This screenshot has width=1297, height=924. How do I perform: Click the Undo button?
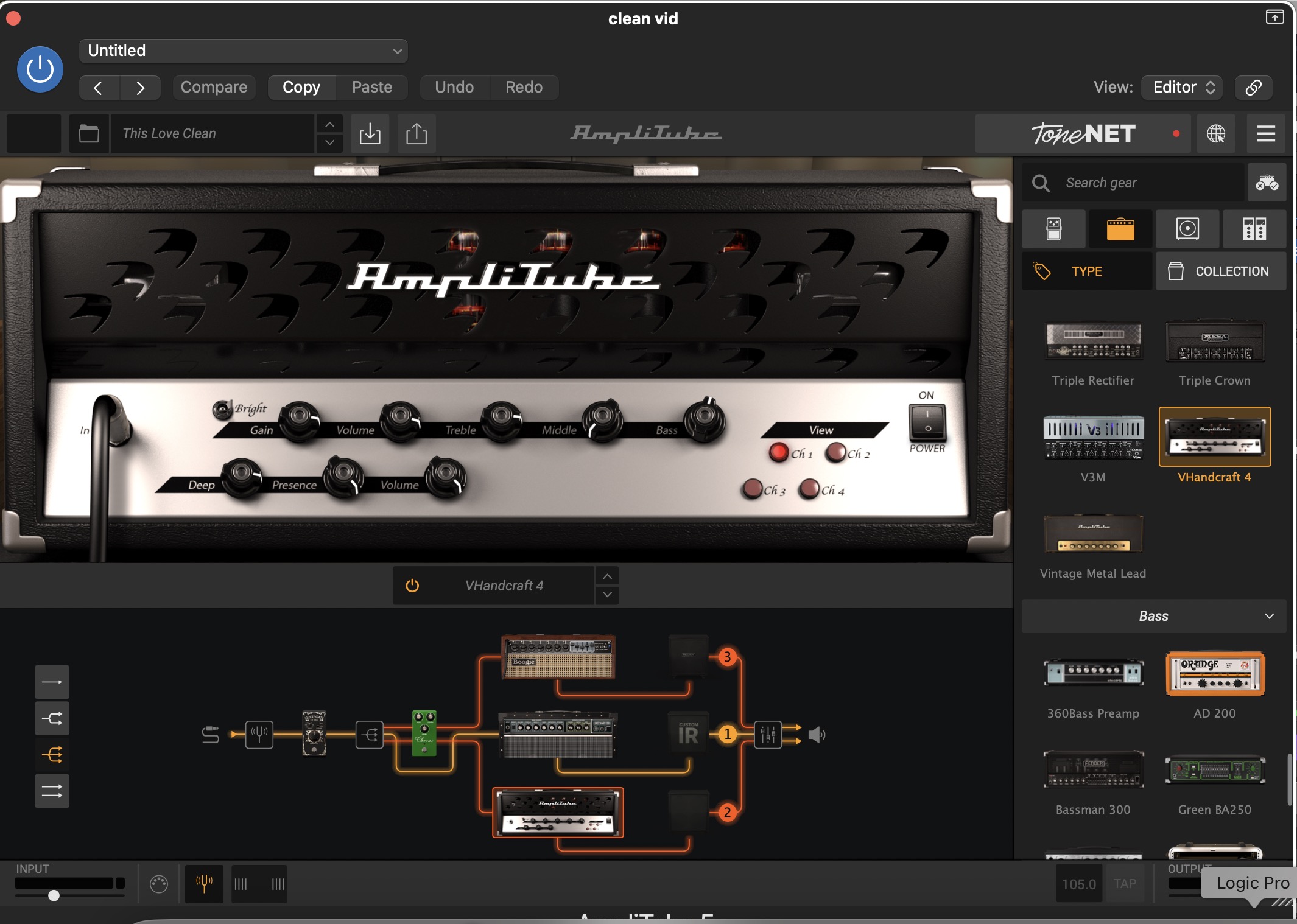[x=454, y=88]
